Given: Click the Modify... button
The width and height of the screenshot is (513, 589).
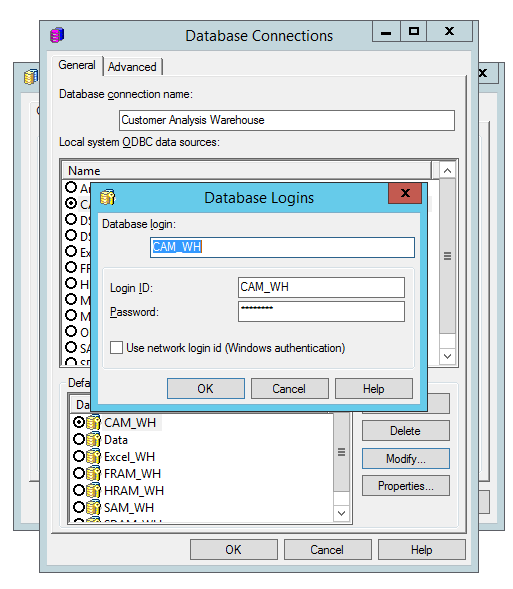Looking at the screenshot, I should tap(406, 459).
